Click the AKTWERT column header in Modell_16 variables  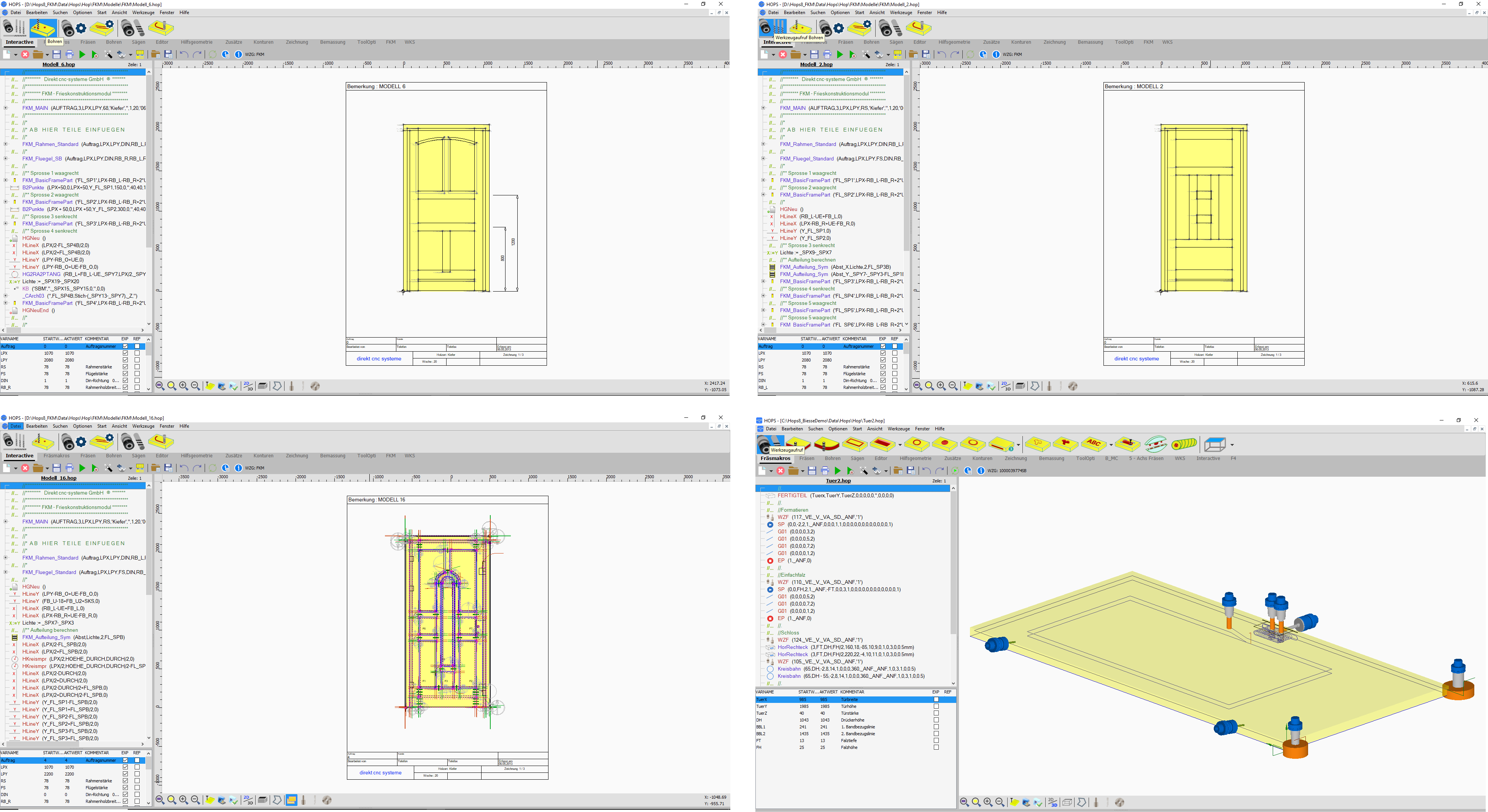tap(73, 753)
